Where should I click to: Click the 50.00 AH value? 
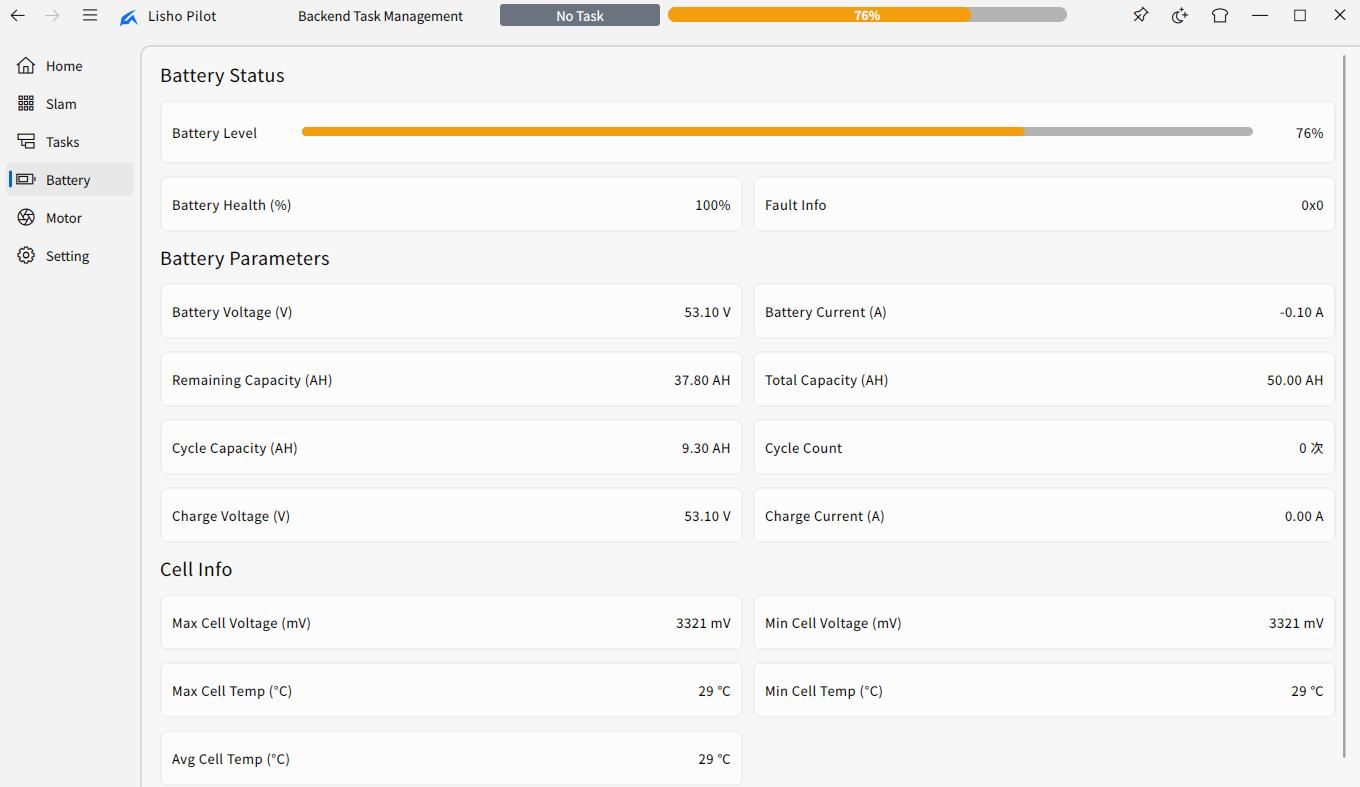(x=1295, y=380)
